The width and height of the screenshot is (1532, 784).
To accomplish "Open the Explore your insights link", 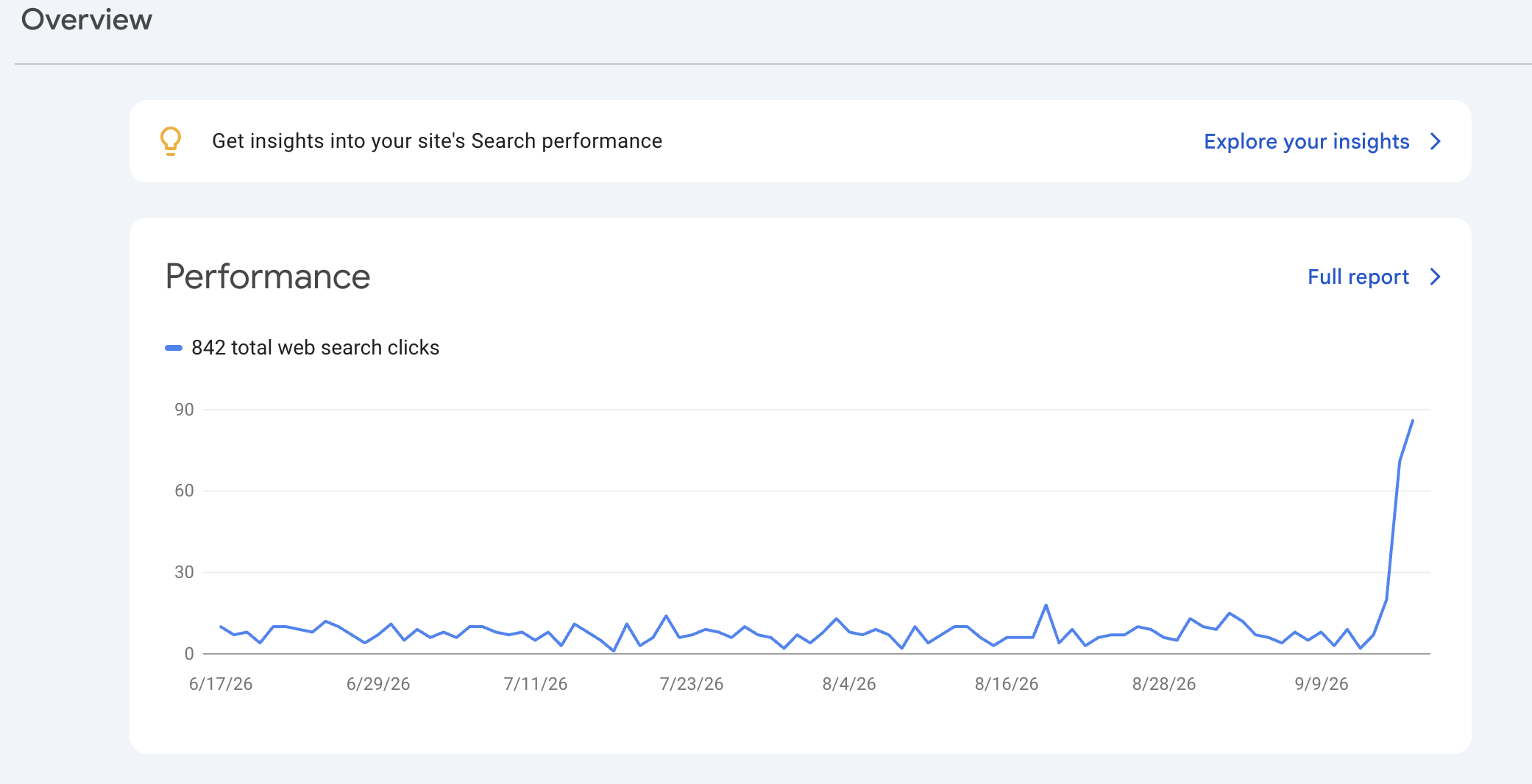I will point(1306,141).
